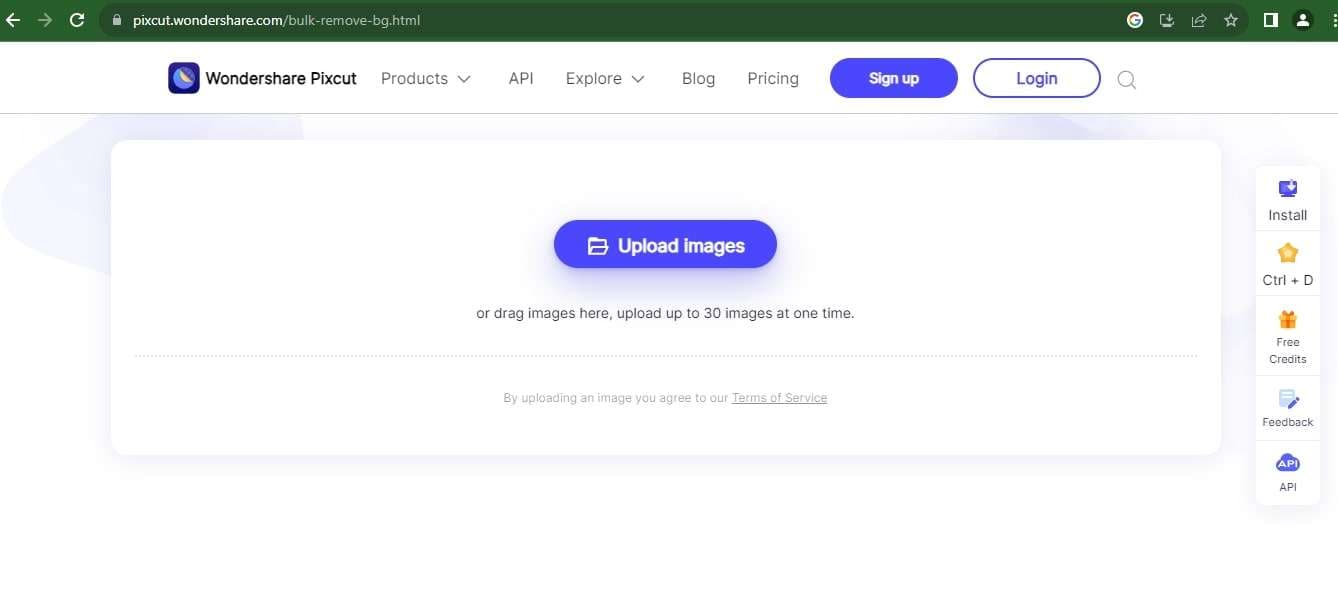Open the Terms of Service link
The height and width of the screenshot is (589, 1338).
click(779, 398)
